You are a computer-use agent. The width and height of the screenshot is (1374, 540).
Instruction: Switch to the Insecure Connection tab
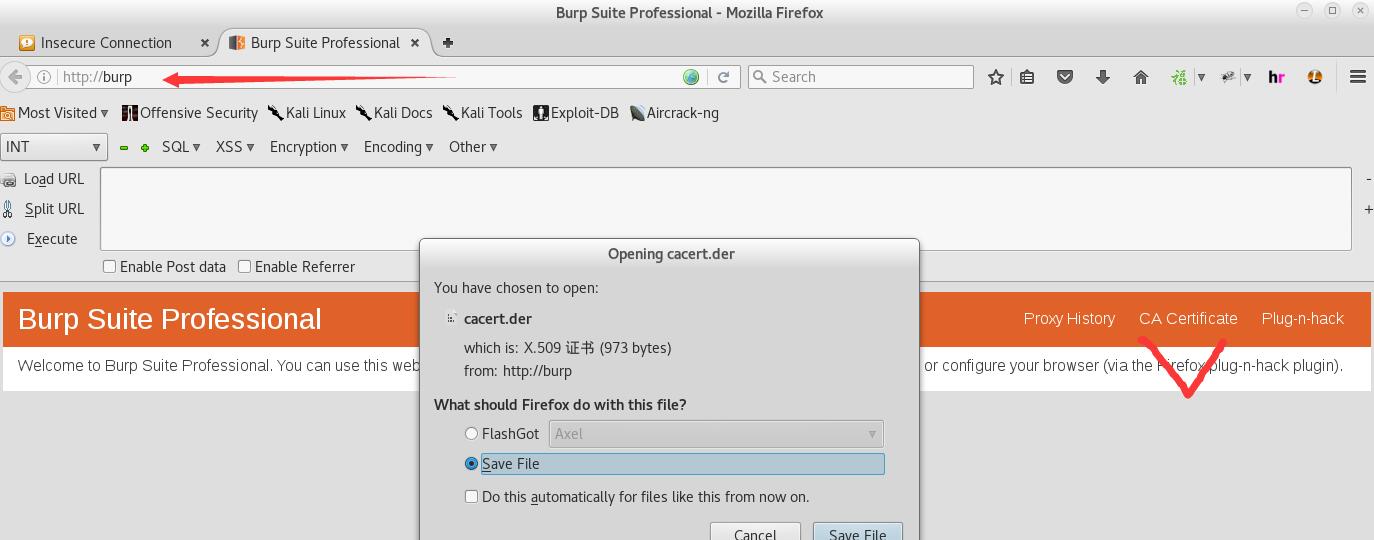[106, 43]
